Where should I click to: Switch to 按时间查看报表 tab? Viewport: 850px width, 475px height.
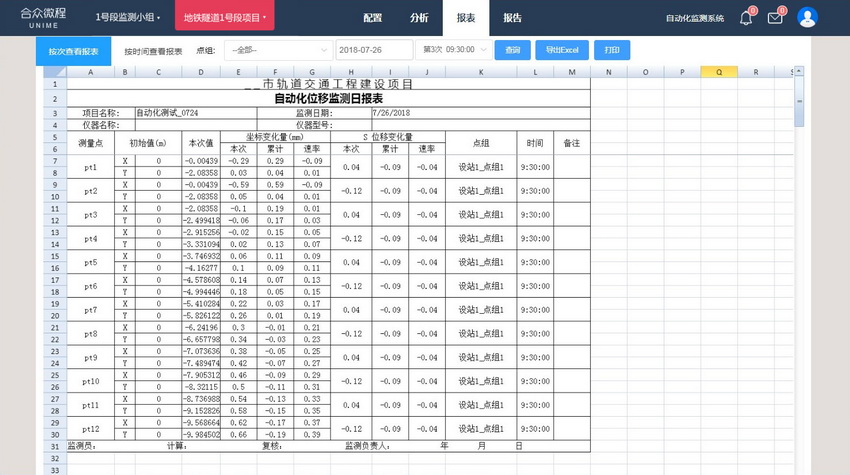coord(153,50)
